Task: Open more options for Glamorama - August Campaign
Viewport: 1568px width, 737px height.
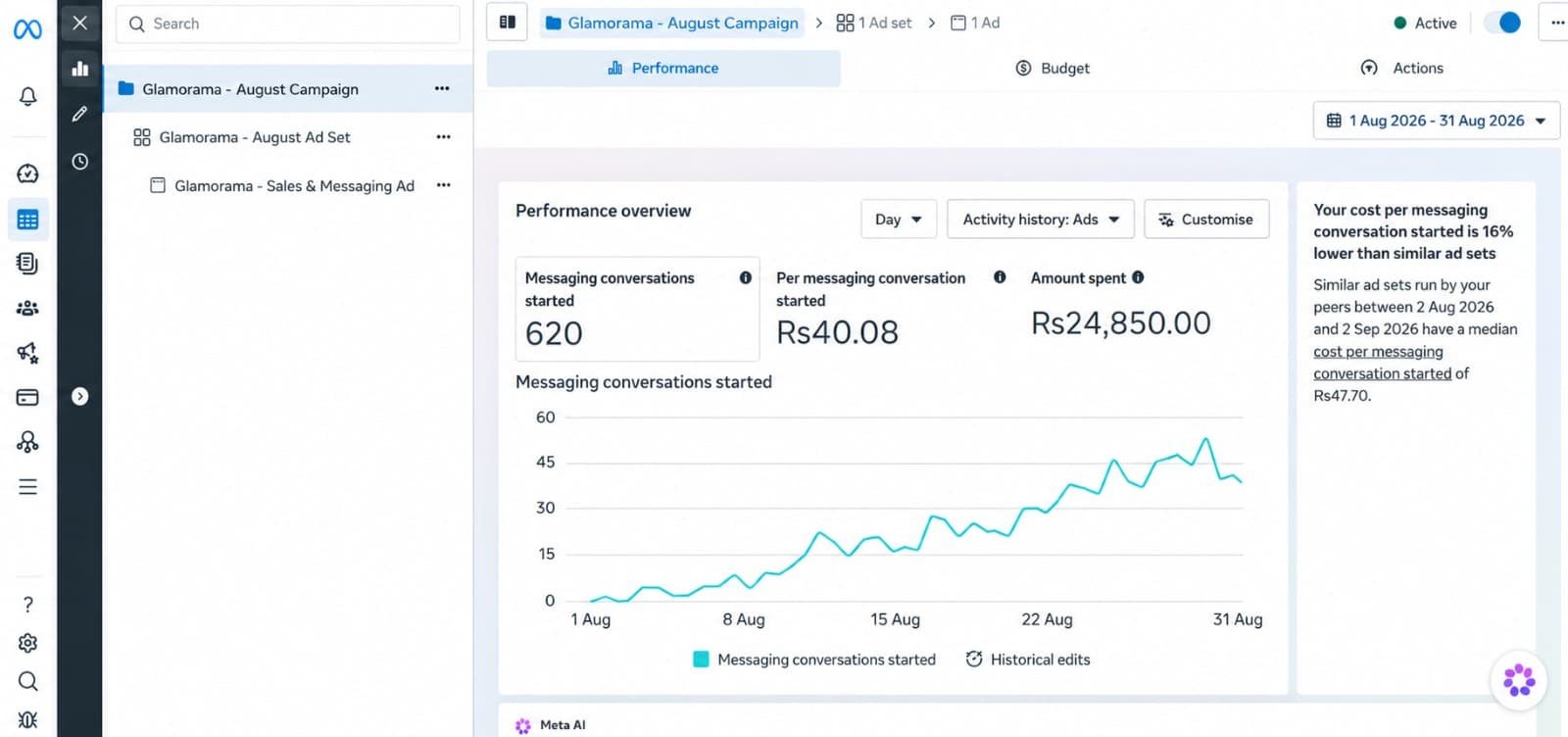Action: (442, 88)
